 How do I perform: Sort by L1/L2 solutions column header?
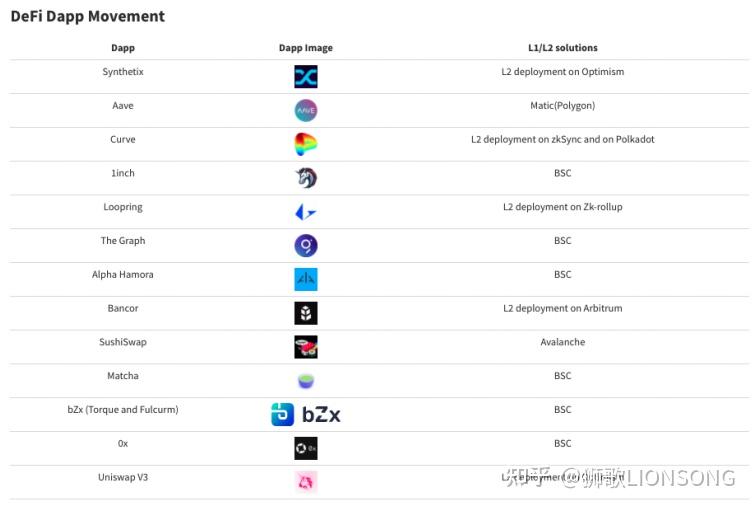coord(563,48)
